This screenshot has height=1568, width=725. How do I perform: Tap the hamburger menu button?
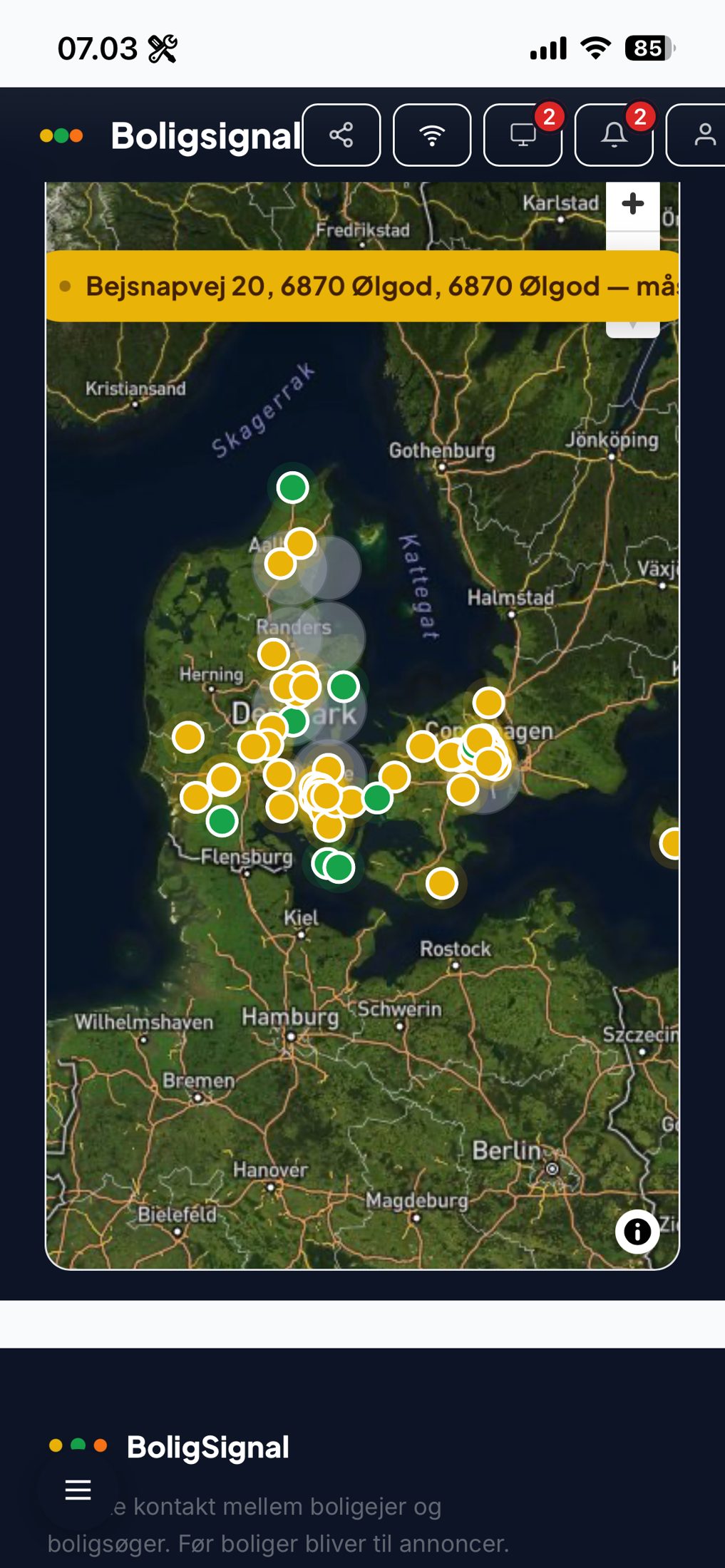pyautogui.click(x=78, y=1490)
